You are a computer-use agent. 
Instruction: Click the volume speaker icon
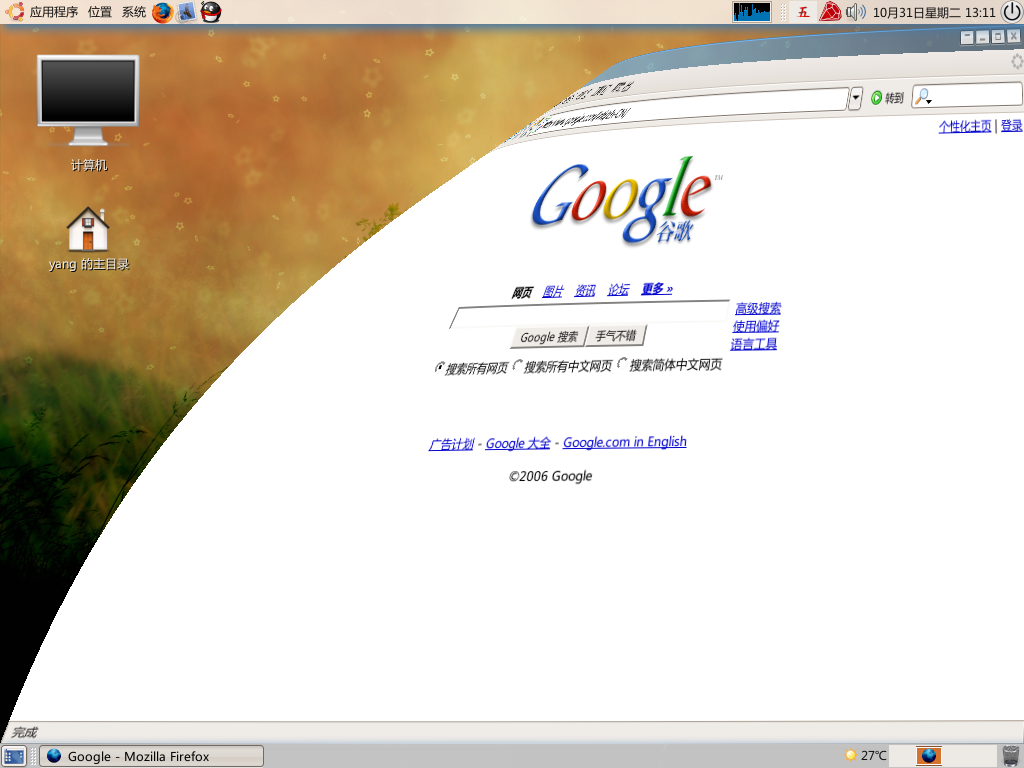point(855,12)
